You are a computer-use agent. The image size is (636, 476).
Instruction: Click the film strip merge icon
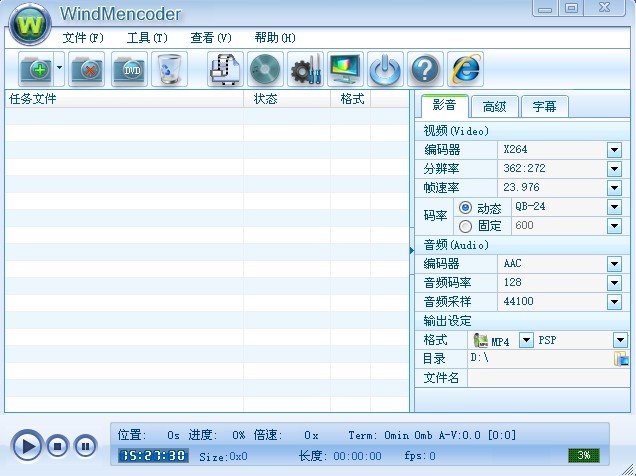225,69
